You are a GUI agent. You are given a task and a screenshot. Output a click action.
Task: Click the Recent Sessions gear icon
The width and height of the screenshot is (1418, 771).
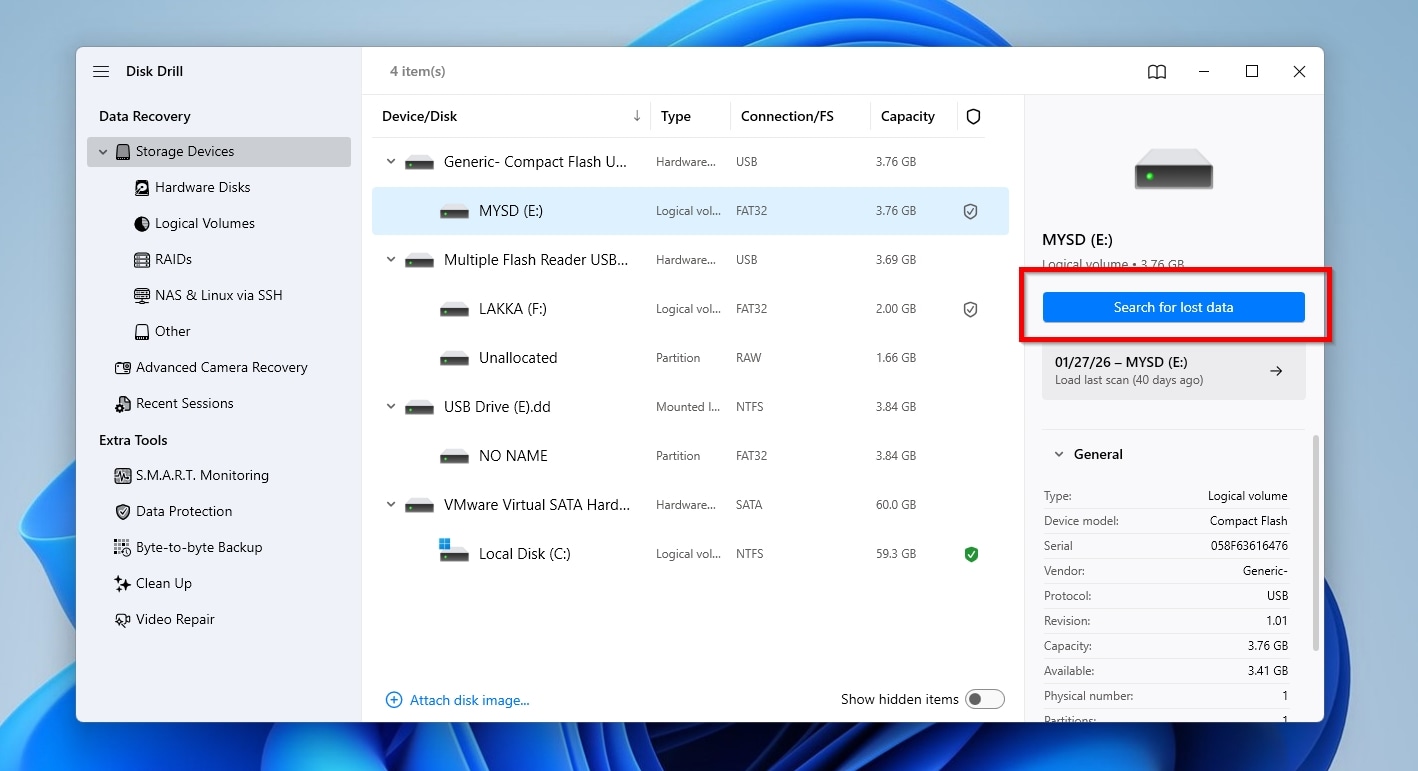(123, 404)
